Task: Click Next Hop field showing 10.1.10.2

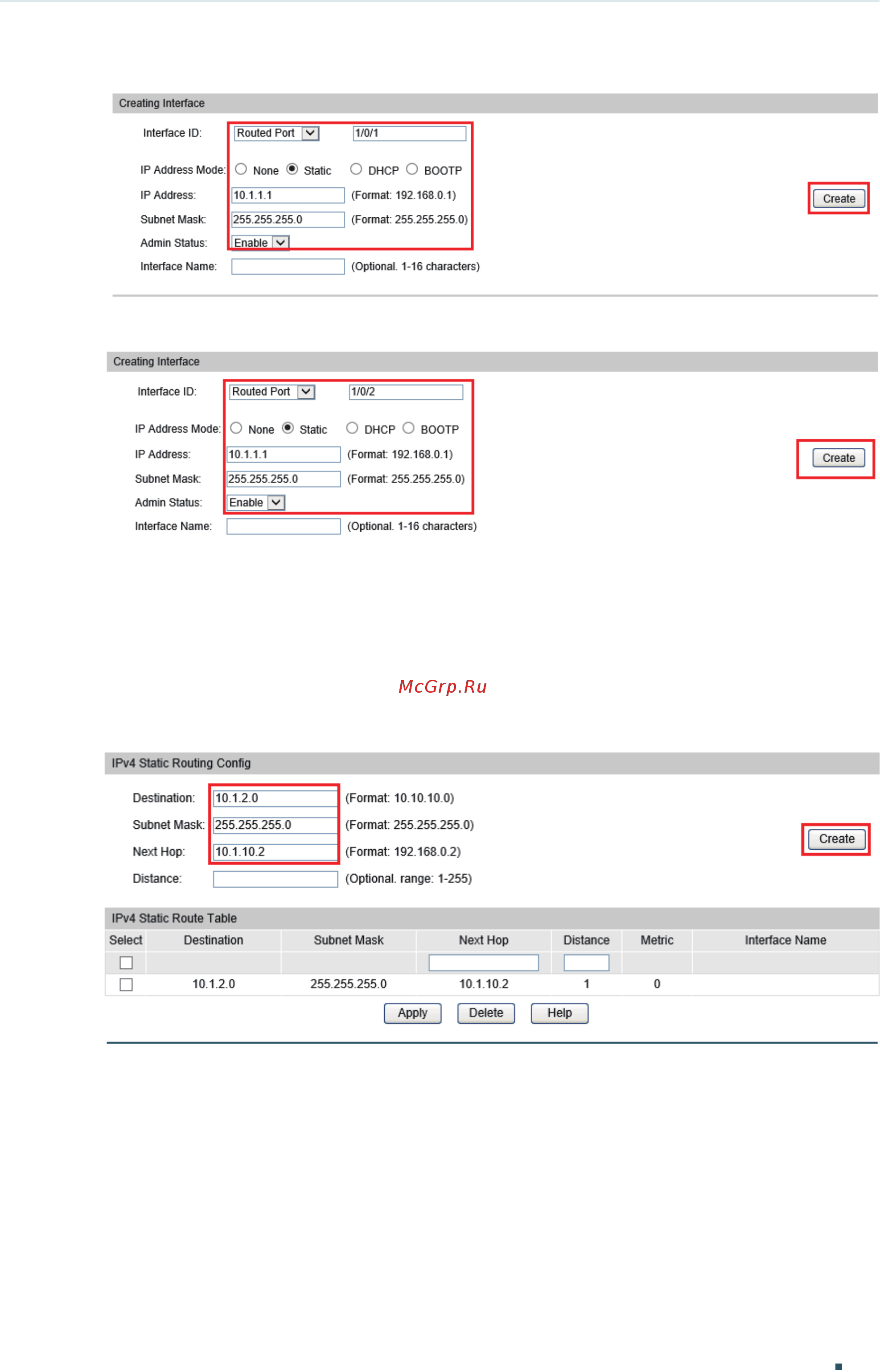Action: (x=276, y=852)
